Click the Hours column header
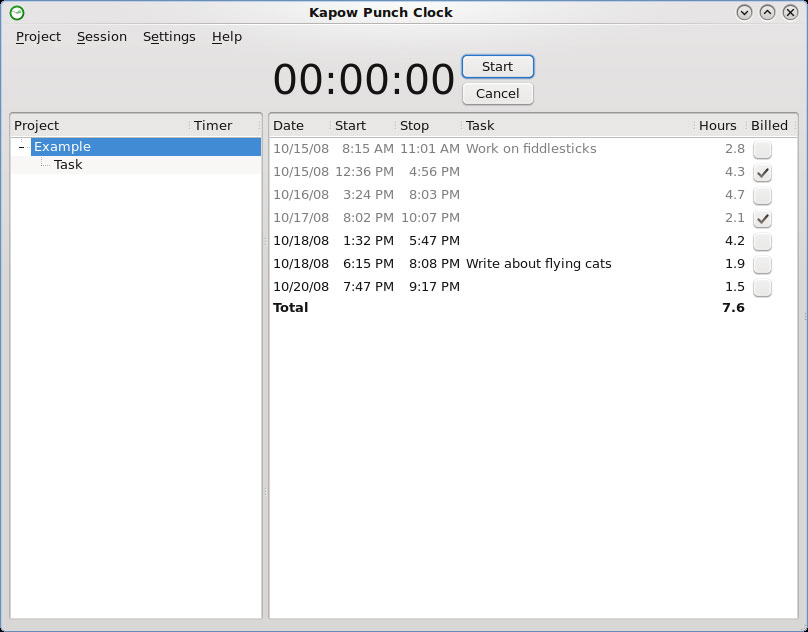 [721, 125]
